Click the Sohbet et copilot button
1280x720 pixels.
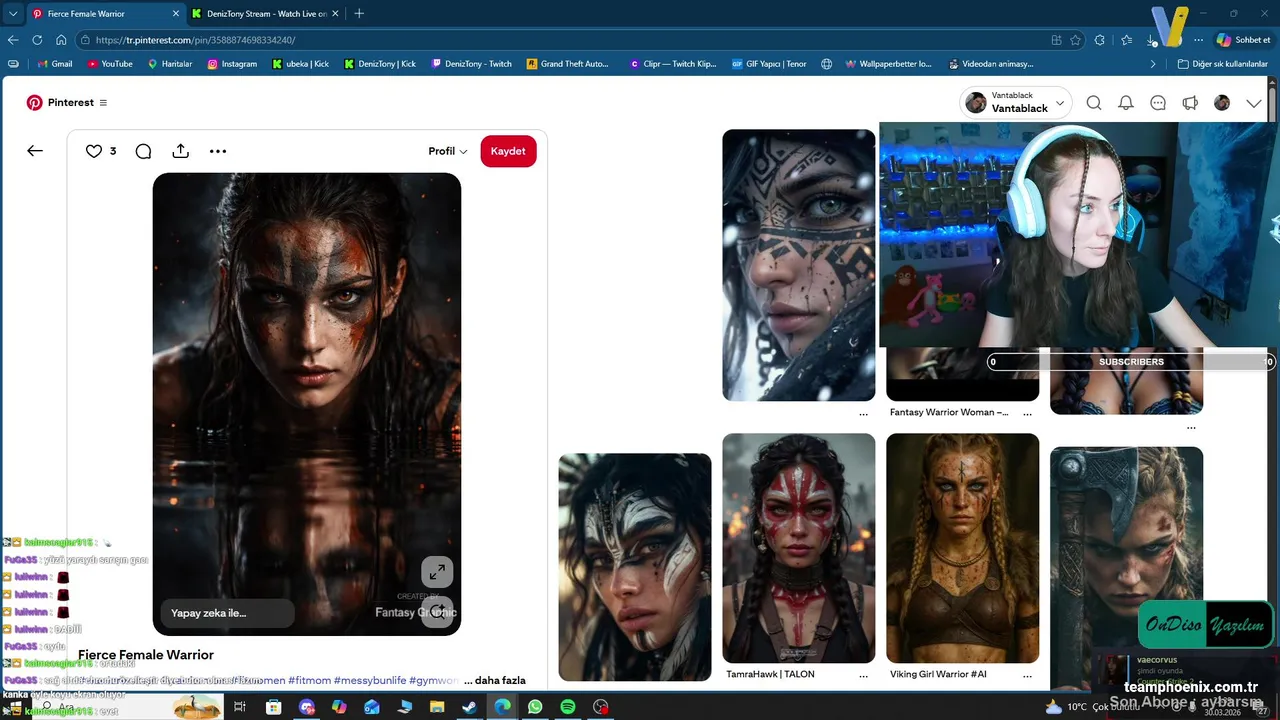pos(1243,40)
